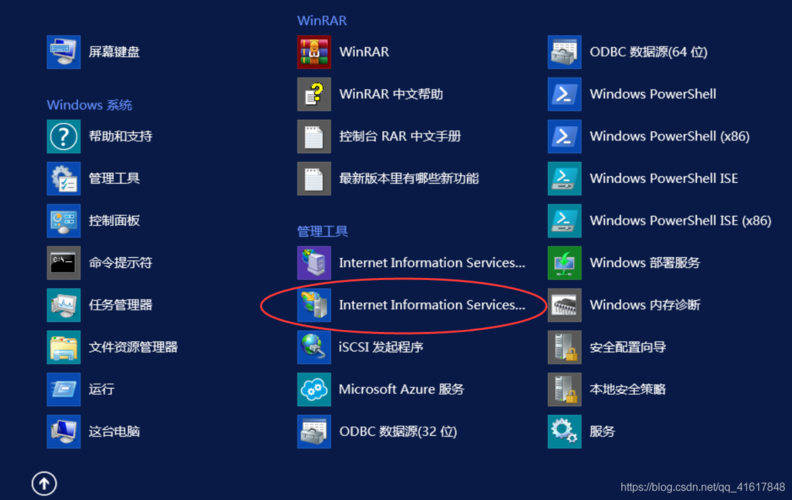The width and height of the screenshot is (792, 500).
Task: Open the 控制面板 icon
Action: [x=64, y=221]
